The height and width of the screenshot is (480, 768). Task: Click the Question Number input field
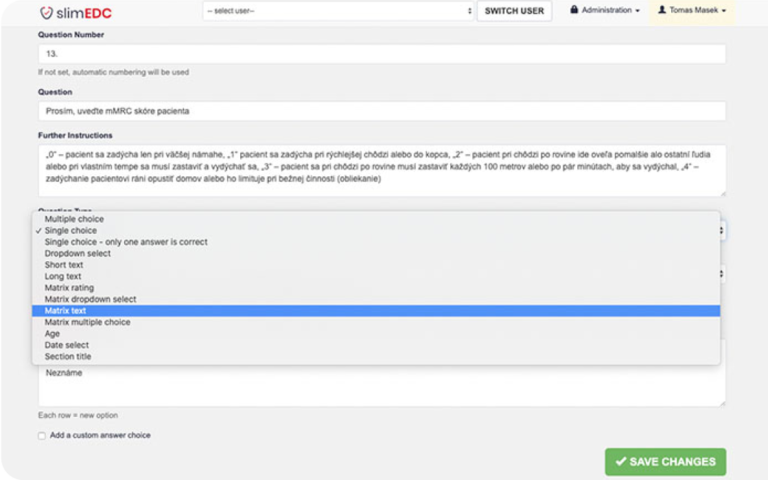point(382,54)
